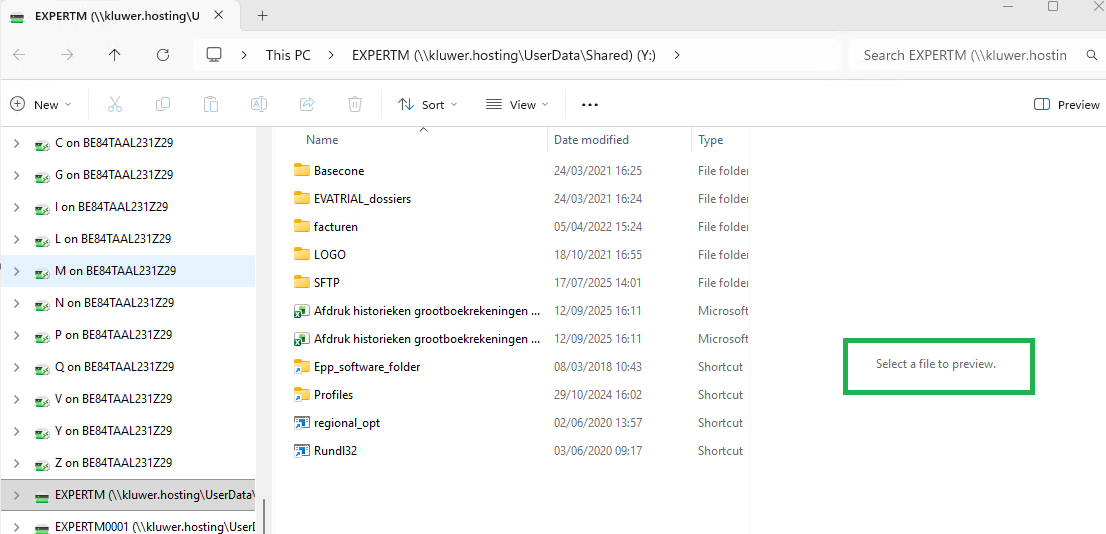Image resolution: width=1106 pixels, height=534 pixels.
Task: Refresh the current folder view
Action: [163, 55]
